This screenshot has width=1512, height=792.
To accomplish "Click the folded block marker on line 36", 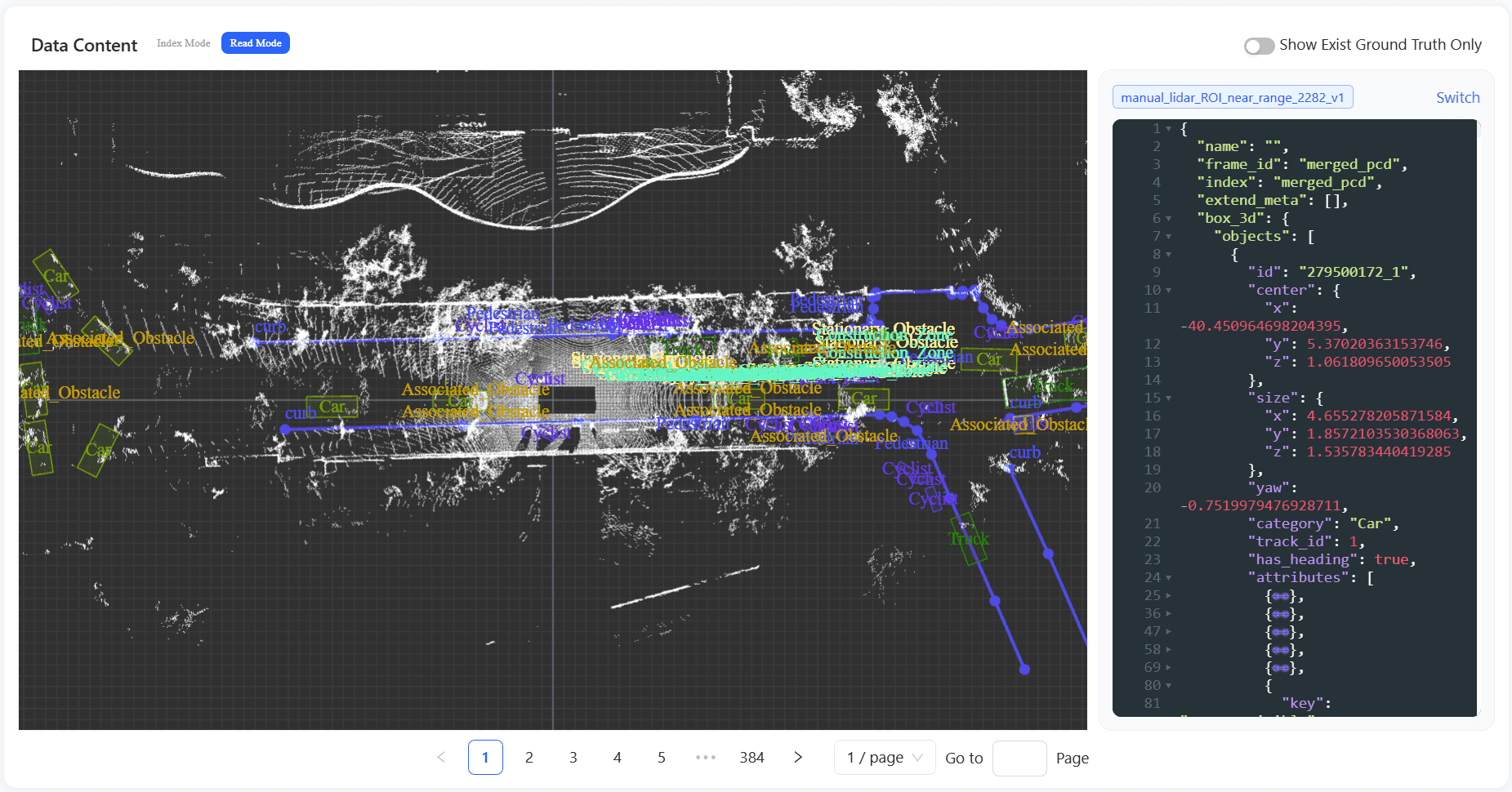I will click(1280, 614).
